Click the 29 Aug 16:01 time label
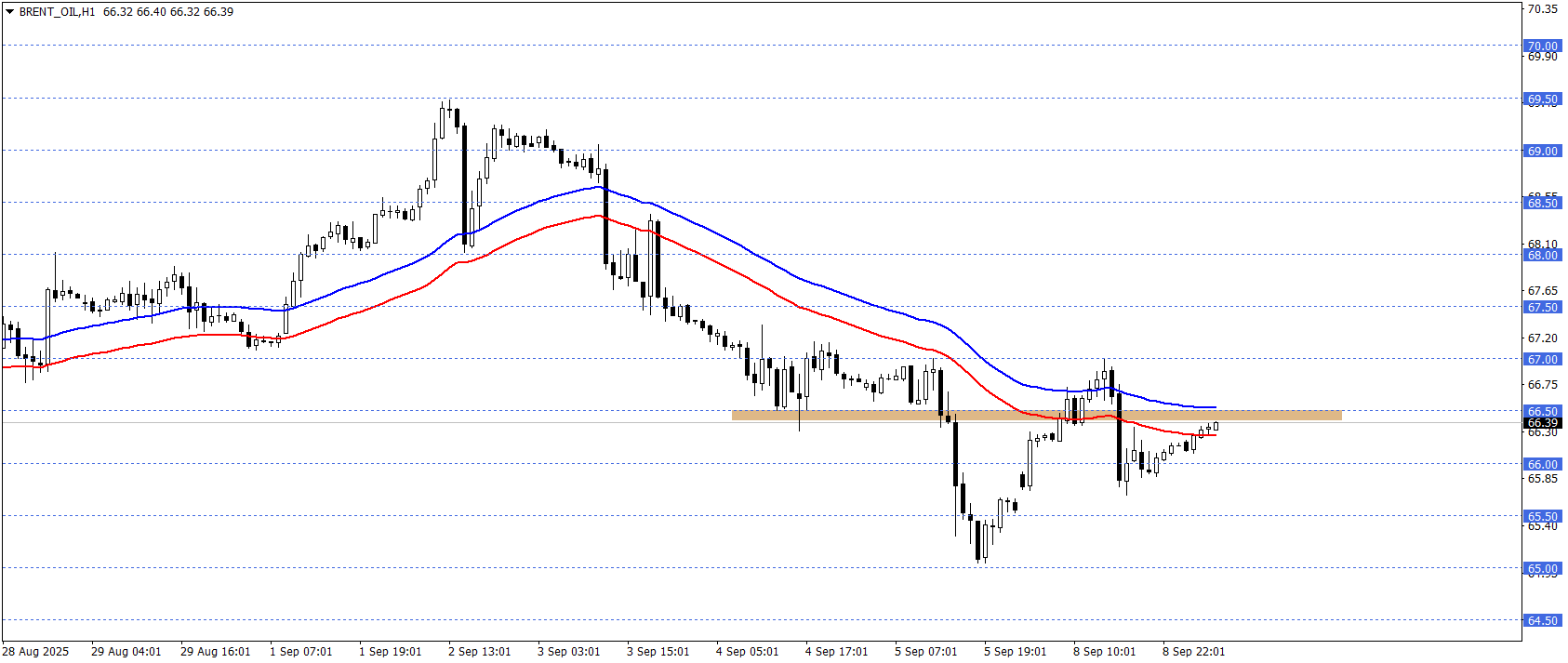 coord(215,652)
